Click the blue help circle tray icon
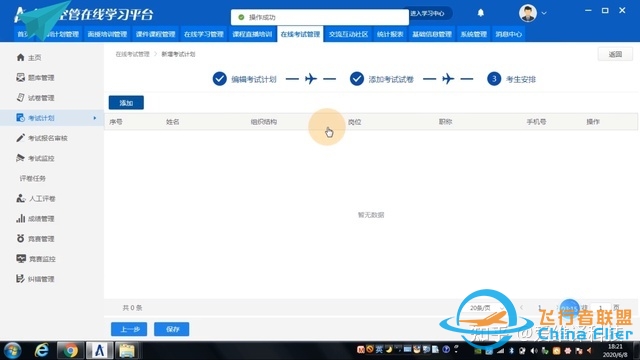 tap(446, 349)
